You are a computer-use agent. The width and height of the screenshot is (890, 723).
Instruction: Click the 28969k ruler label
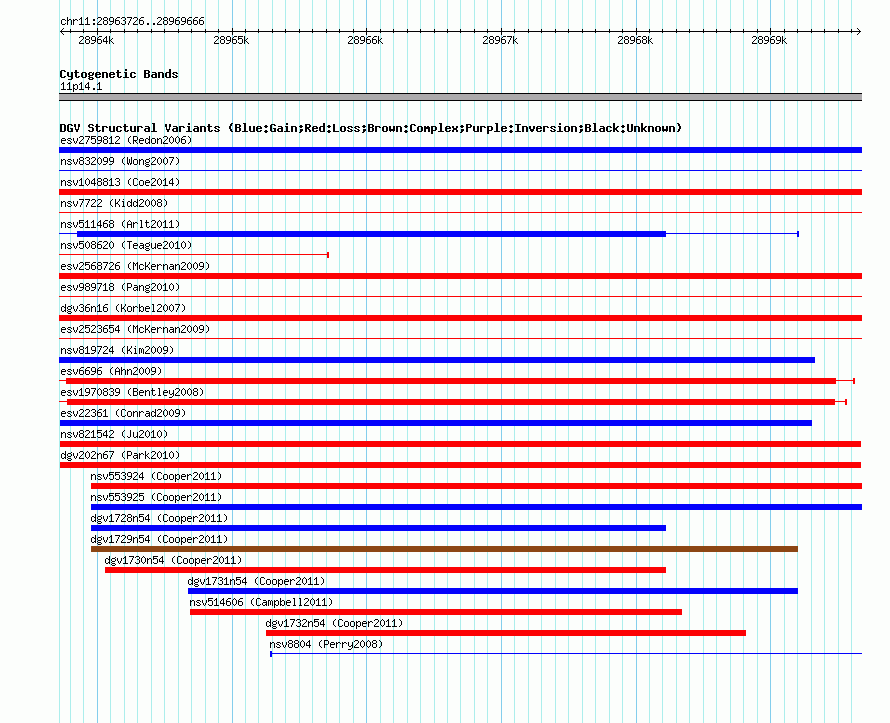tap(769, 40)
